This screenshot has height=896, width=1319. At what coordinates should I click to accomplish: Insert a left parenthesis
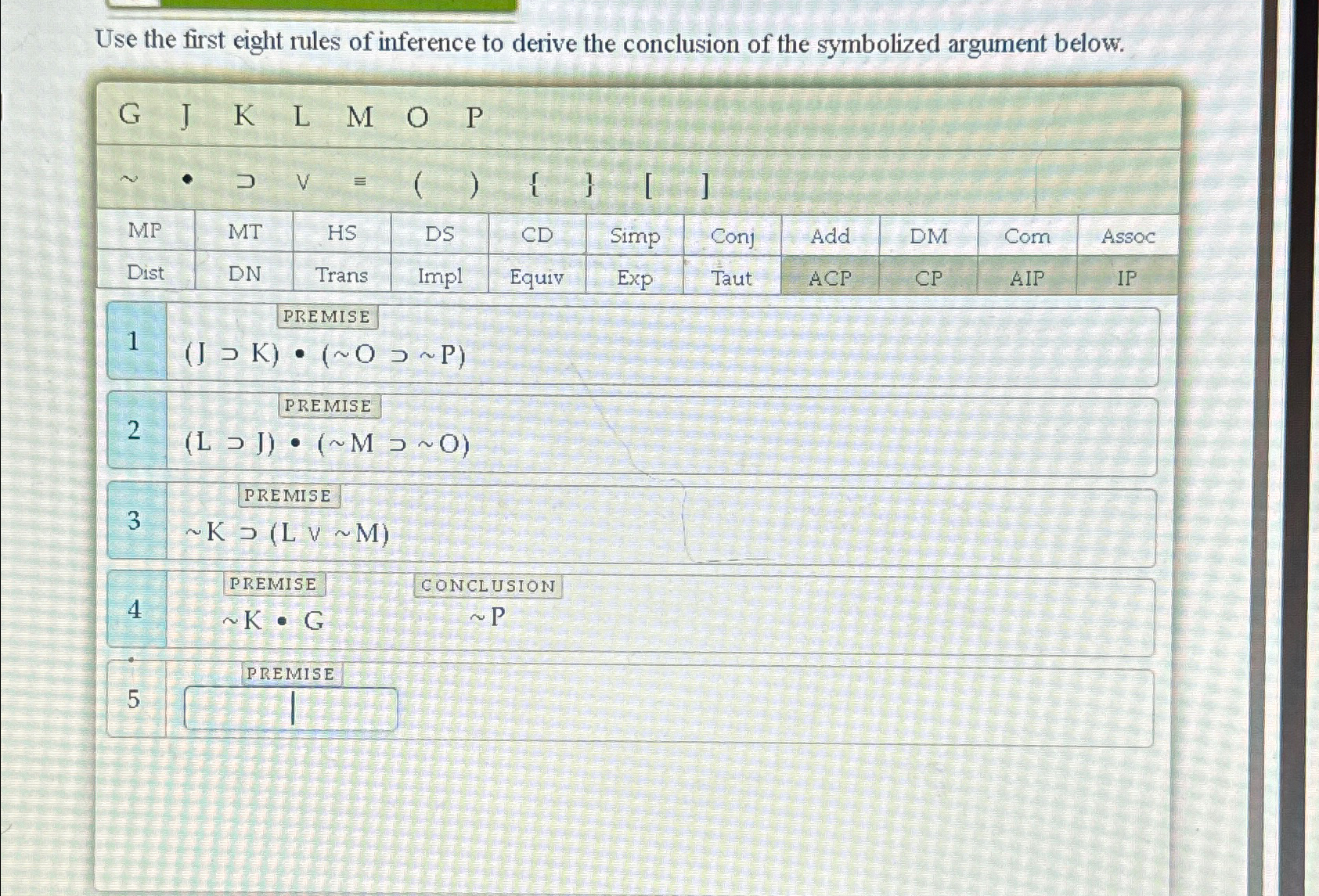pyautogui.click(x=417, y=185)
